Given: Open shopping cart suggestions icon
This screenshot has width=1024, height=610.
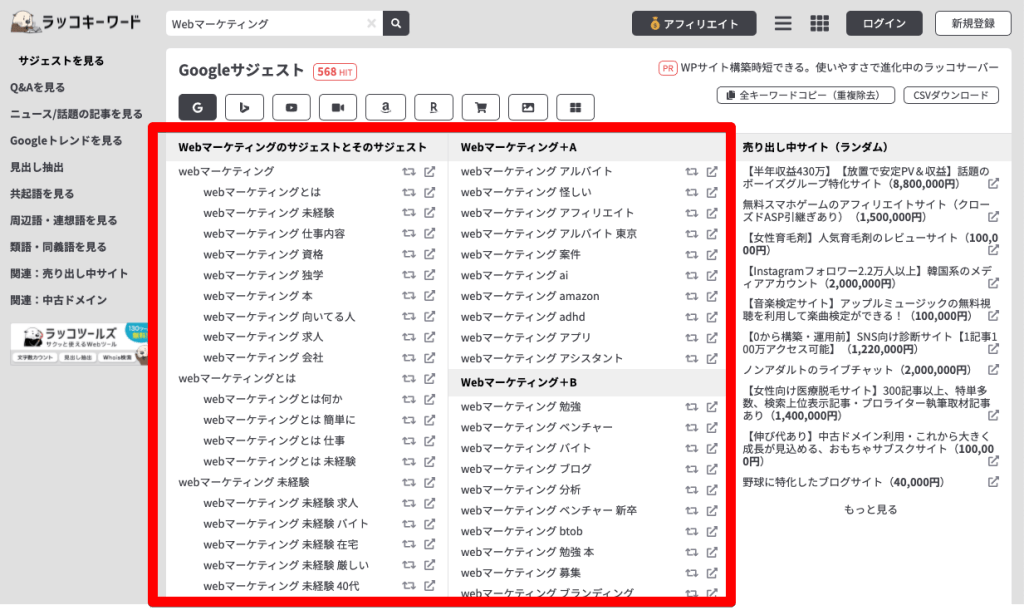Looking at the screenshot, I should [x=481, y=107].
